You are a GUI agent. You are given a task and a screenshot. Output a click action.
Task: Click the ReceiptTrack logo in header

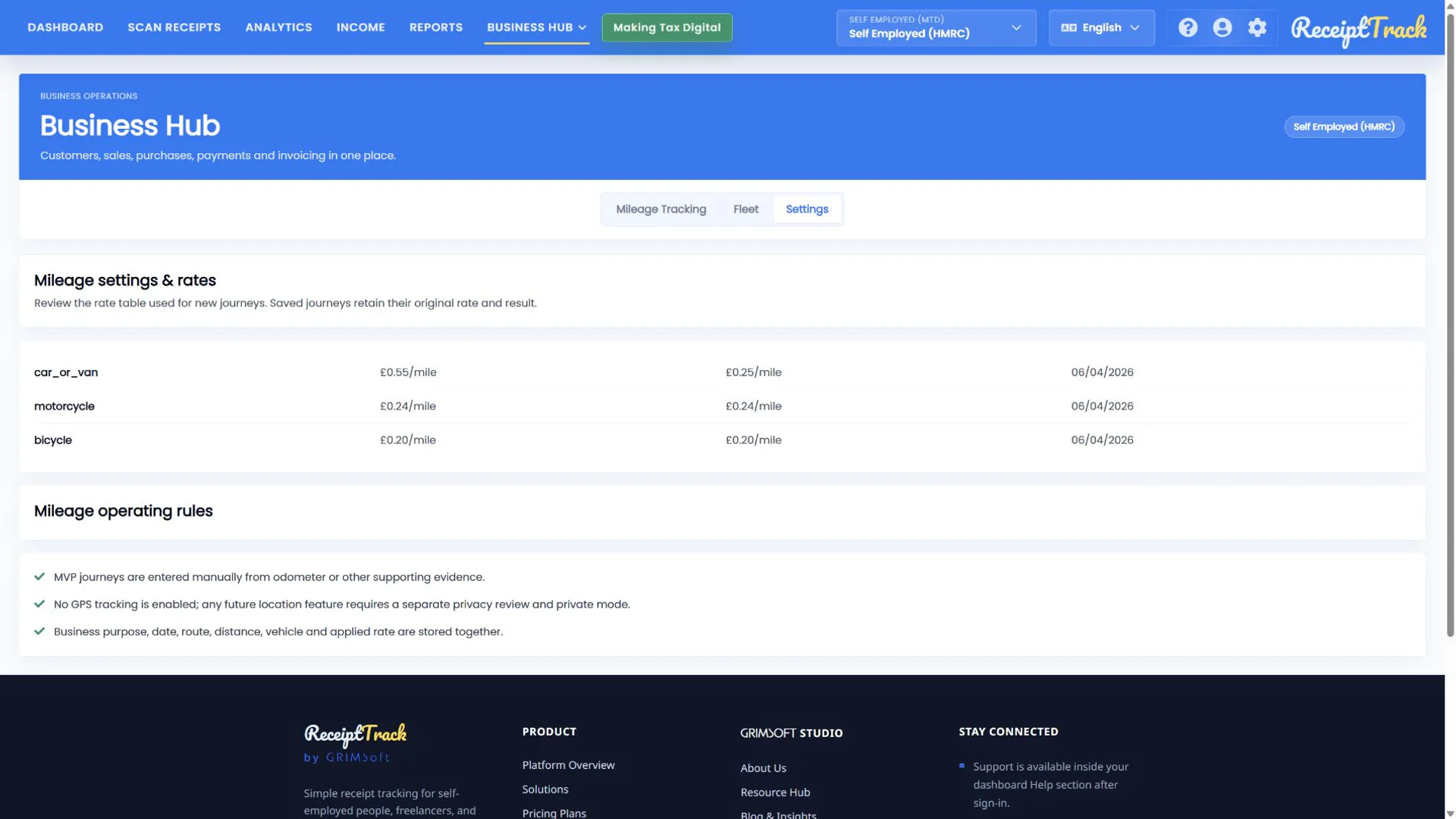click(1358, 30)
